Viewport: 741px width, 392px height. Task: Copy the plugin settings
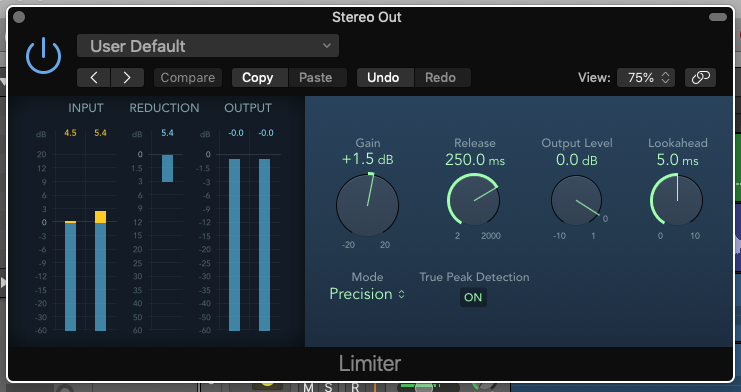click(x=259, y=78)
